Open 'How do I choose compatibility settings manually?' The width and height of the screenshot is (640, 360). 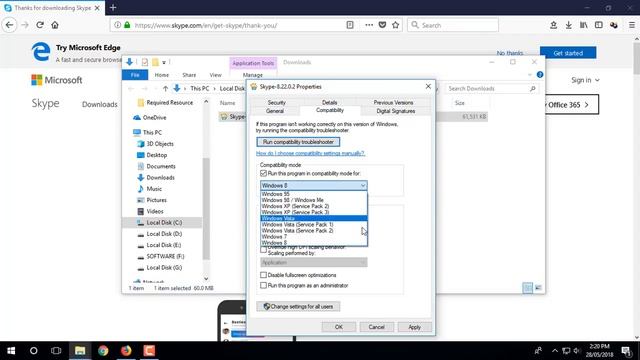pos(310,153)
